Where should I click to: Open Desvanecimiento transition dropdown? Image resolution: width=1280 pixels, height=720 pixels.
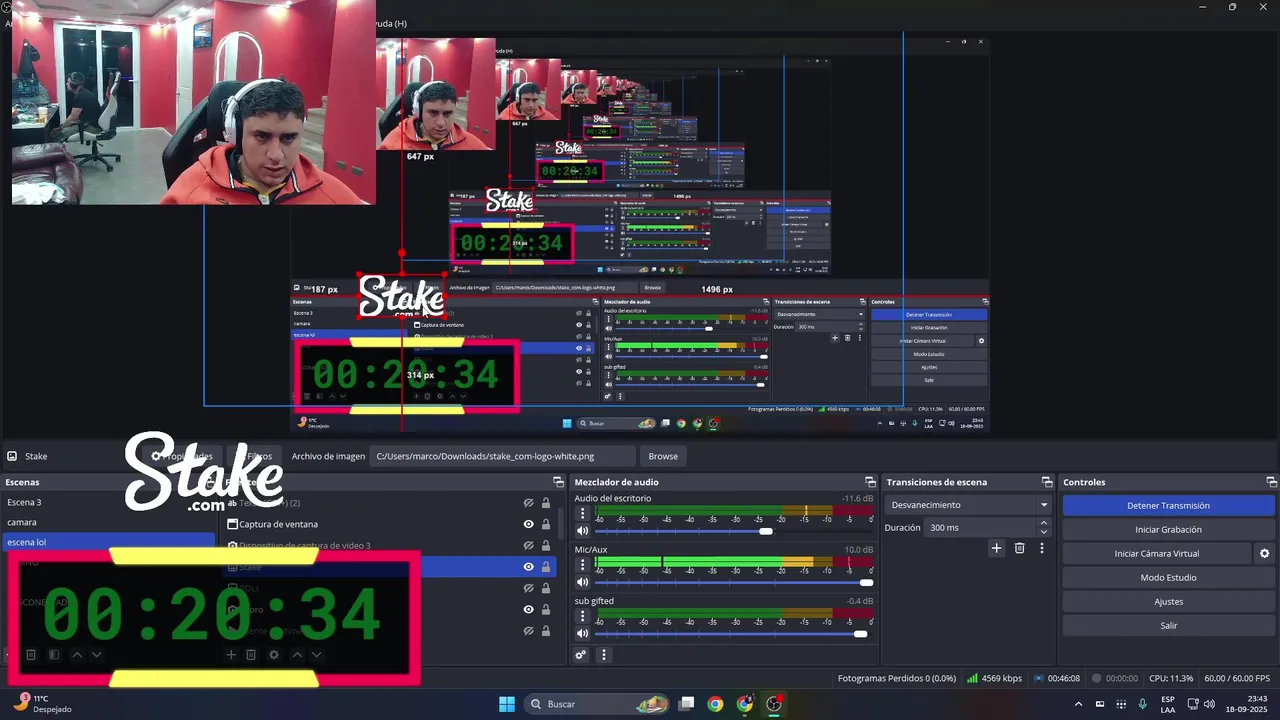(969, 505)
